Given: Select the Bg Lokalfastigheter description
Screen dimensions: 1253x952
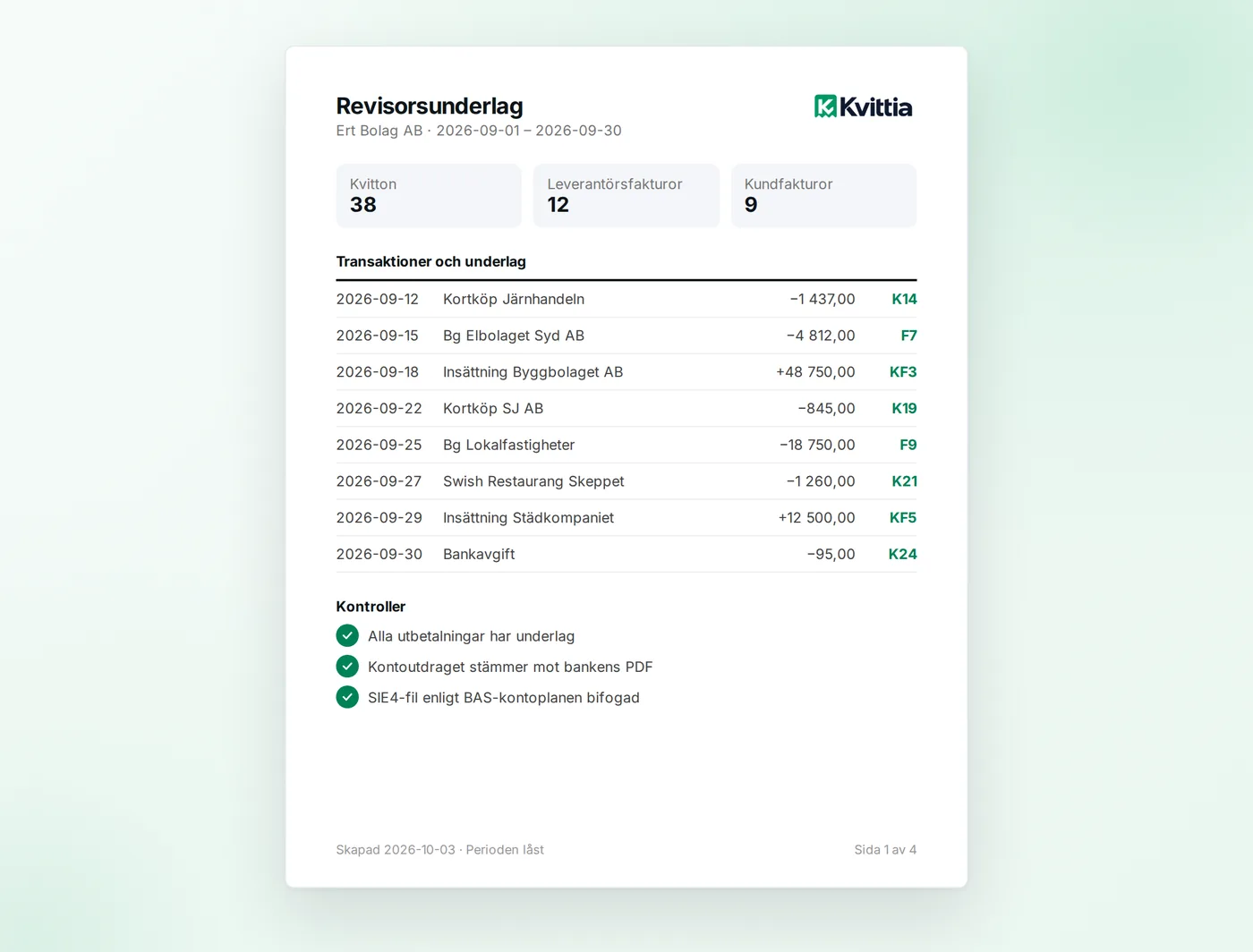Looking at the screenshot, I should pos(508,445).
